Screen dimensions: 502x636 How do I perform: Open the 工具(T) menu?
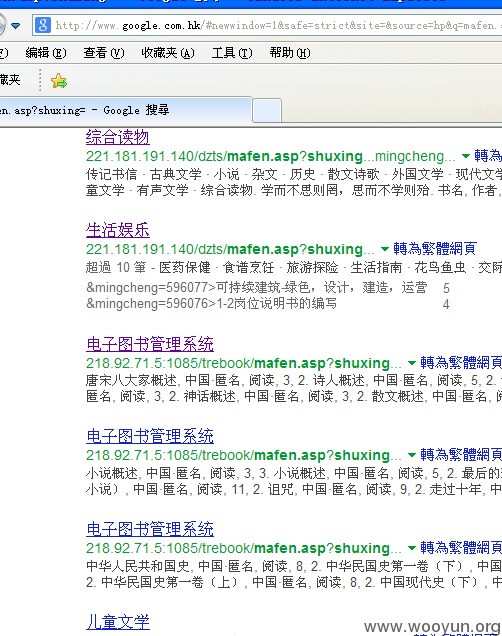[x=232, y=53]
